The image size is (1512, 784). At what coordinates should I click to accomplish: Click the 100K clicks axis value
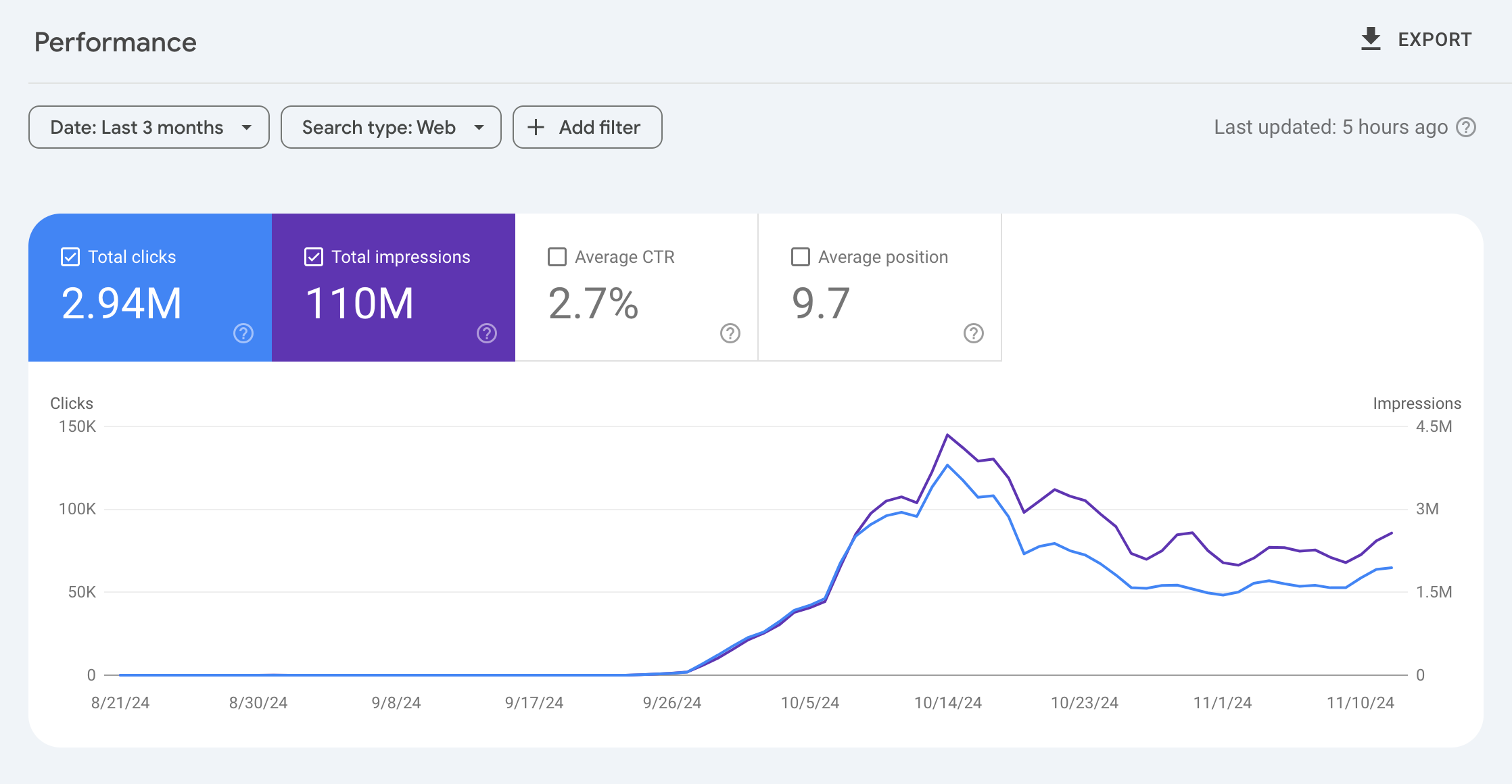point(78,509)
